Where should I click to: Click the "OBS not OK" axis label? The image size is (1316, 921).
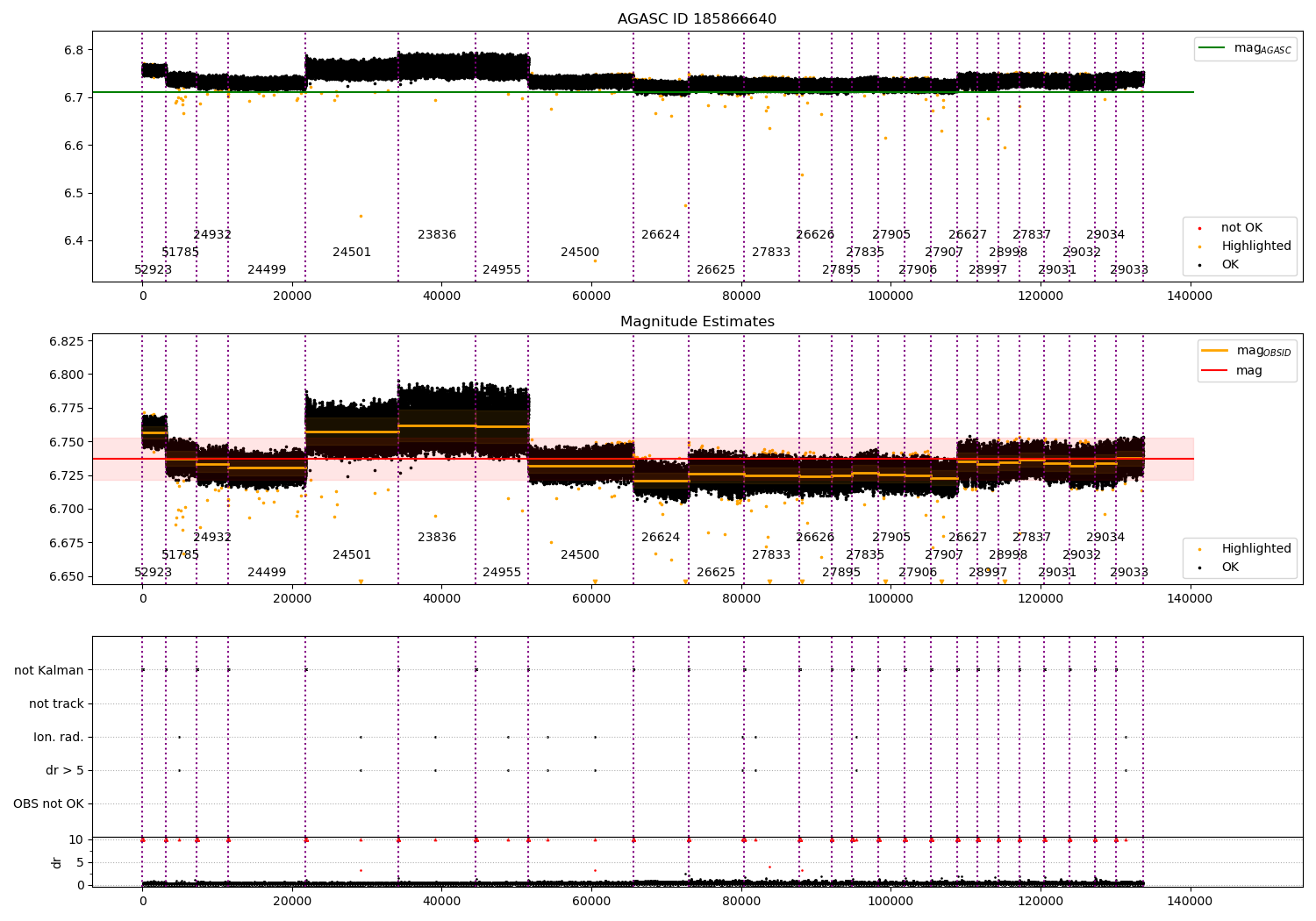coord(48,803)
